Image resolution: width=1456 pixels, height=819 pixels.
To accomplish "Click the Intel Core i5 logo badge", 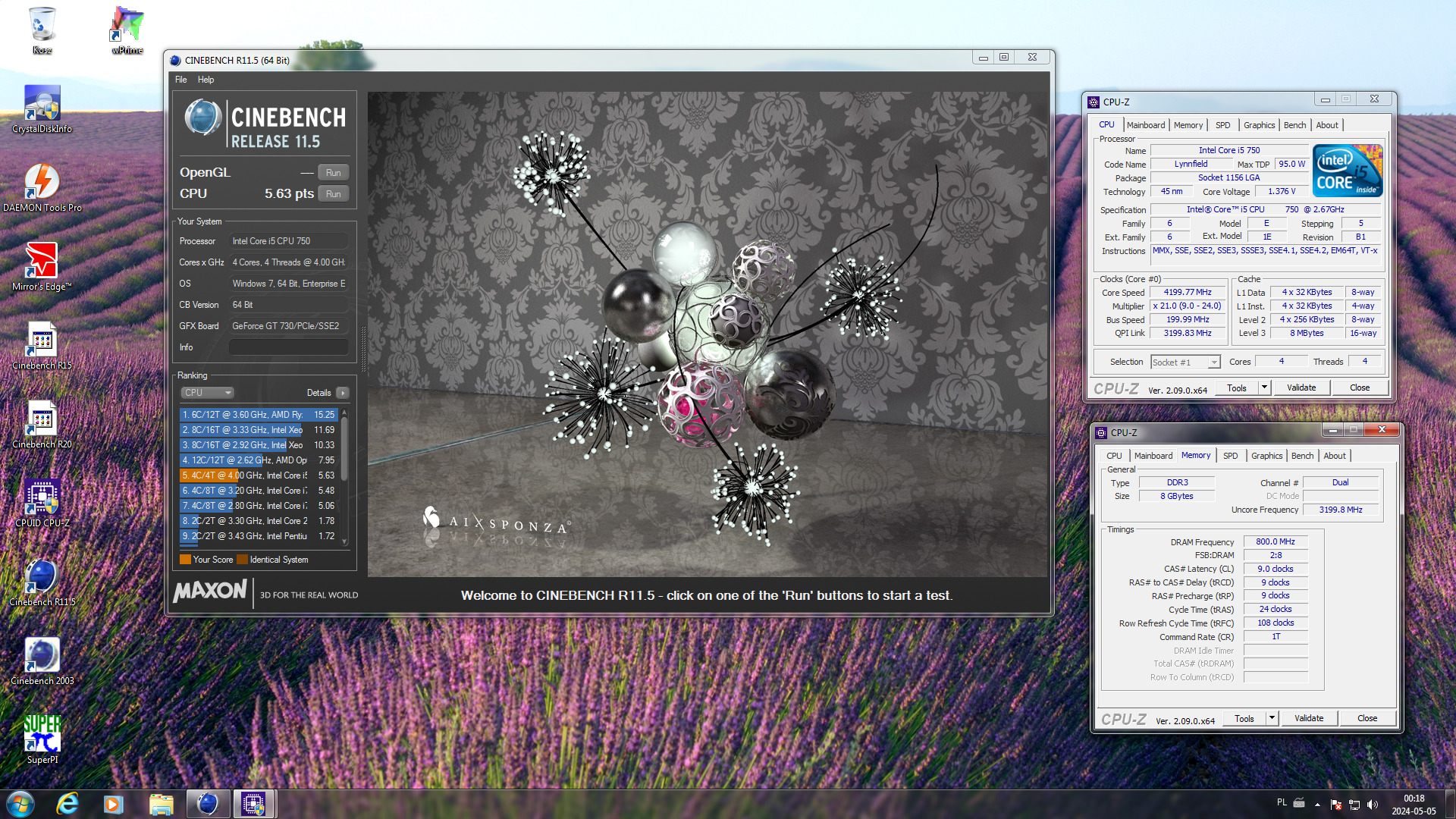I will tap(1348, 171).
